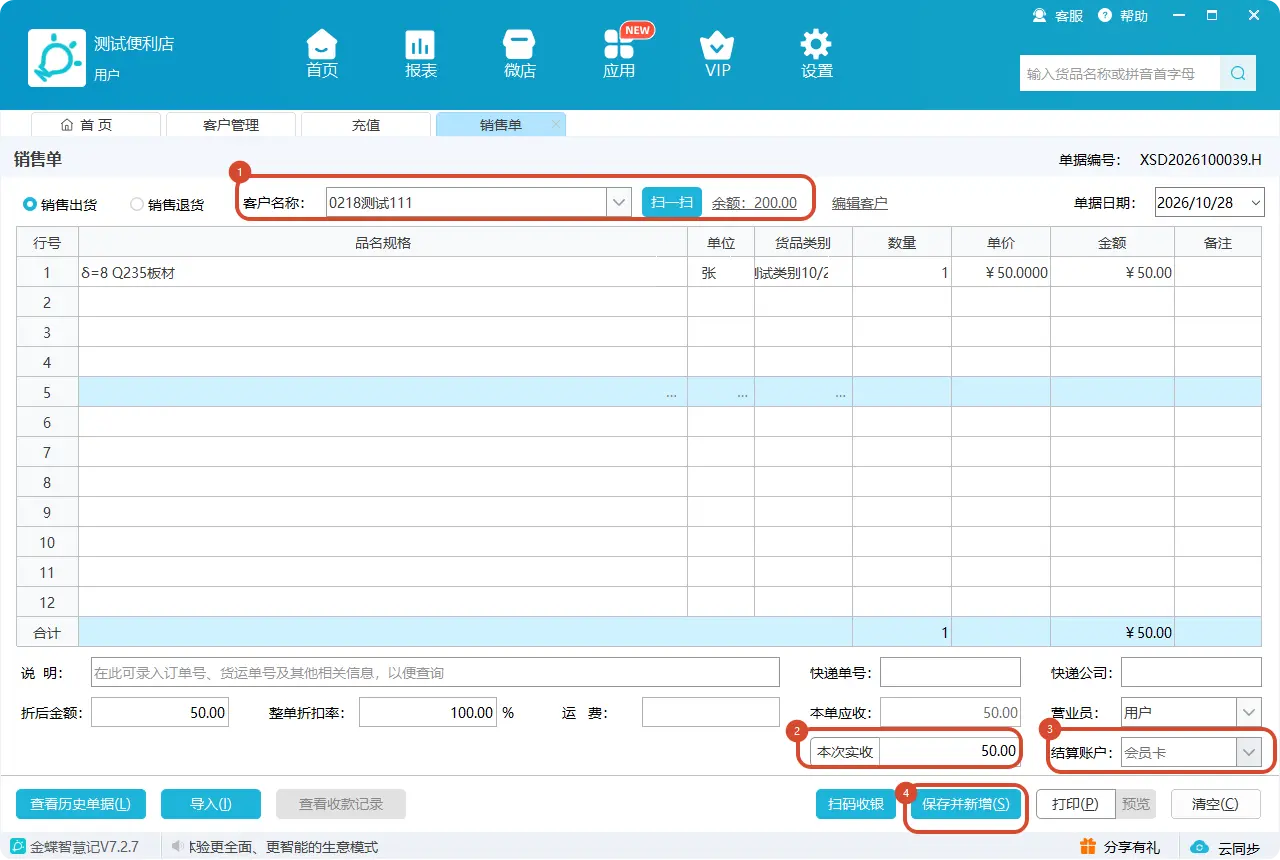Click the 说明 notes input field
This screenshot has height=860, width=1280.
(x=435, y=672)
